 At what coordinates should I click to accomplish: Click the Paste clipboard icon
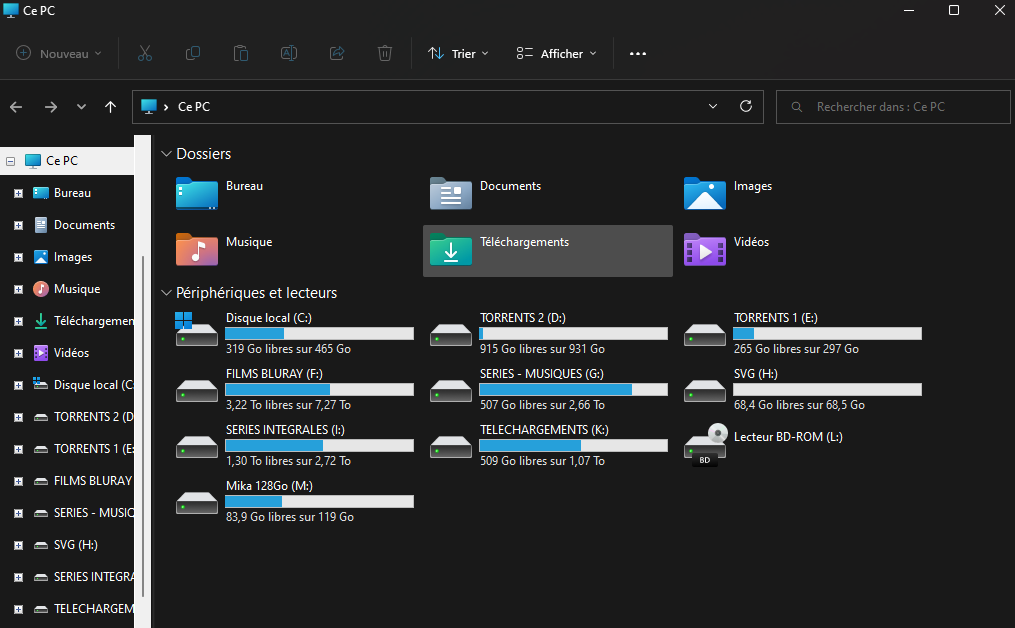click(241, 54)
